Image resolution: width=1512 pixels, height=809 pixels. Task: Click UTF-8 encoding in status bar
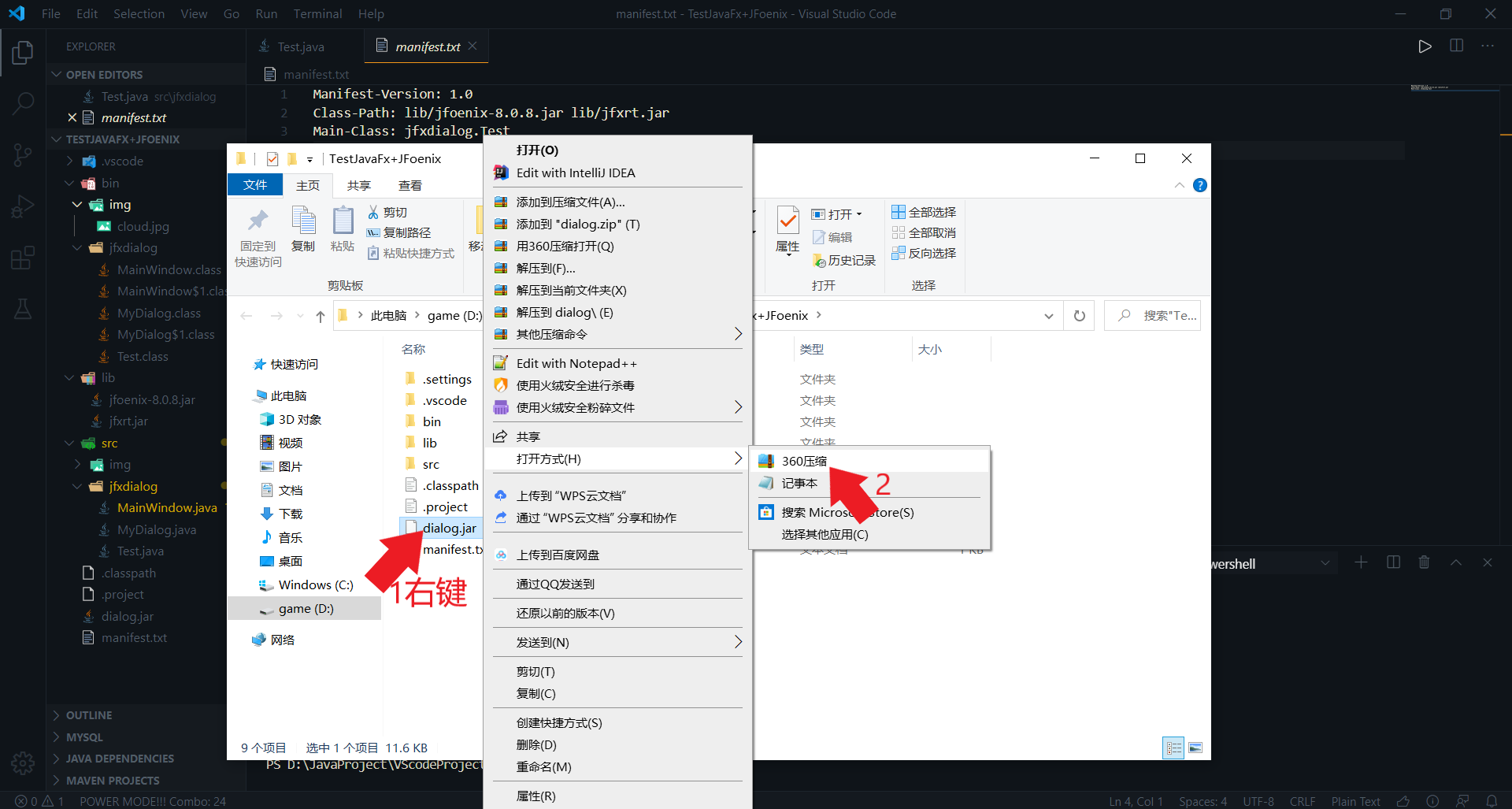(1258, 801)
